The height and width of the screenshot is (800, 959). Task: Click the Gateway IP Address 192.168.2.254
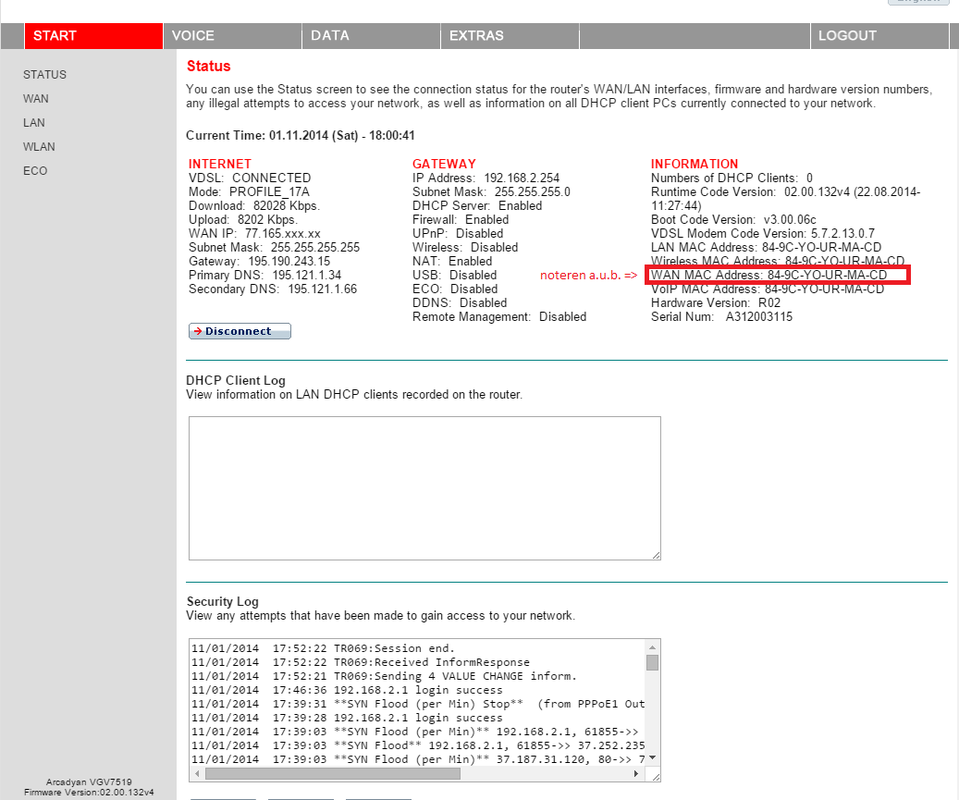tap(486, 178)
